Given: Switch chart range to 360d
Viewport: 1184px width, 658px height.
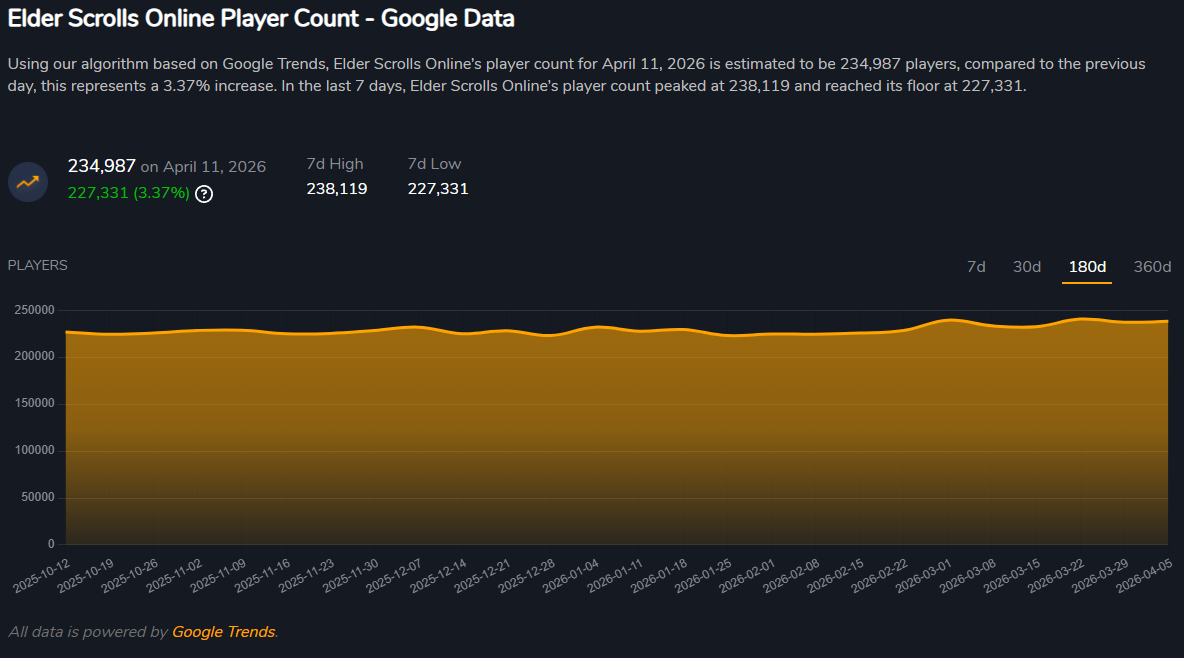Looking at the screenshot, I should (1152, 267).
